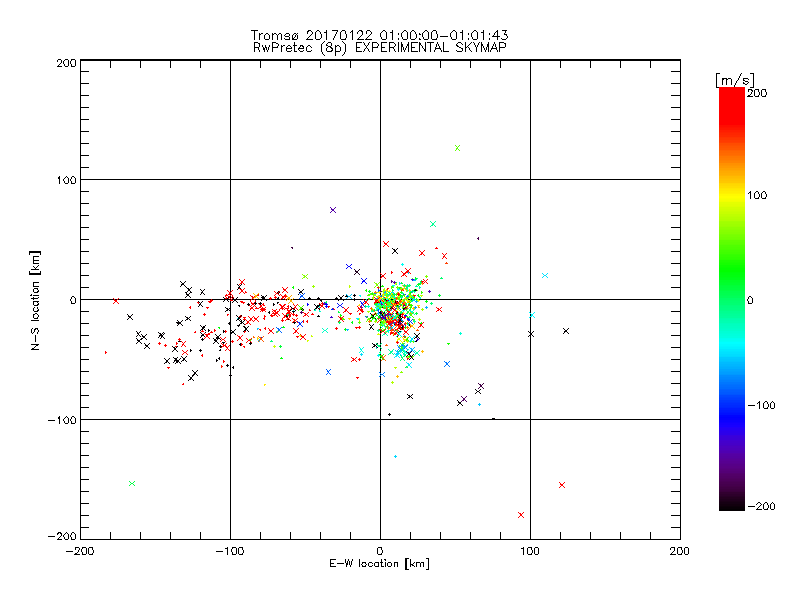Select the 'RwPretec (8p) EXPERIMENTAL SKYMAP' subtitle

pos(379,48)
